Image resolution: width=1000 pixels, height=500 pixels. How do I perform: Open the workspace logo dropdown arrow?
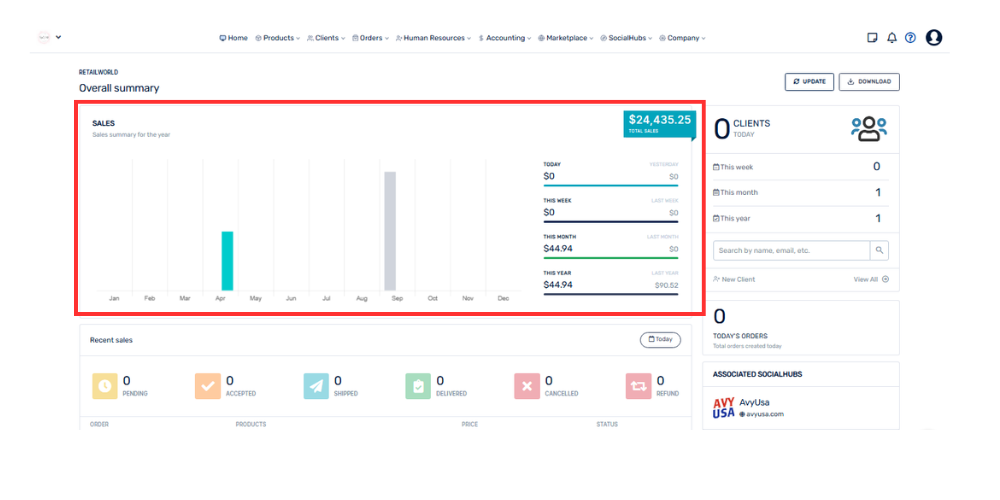pos(58,38)
